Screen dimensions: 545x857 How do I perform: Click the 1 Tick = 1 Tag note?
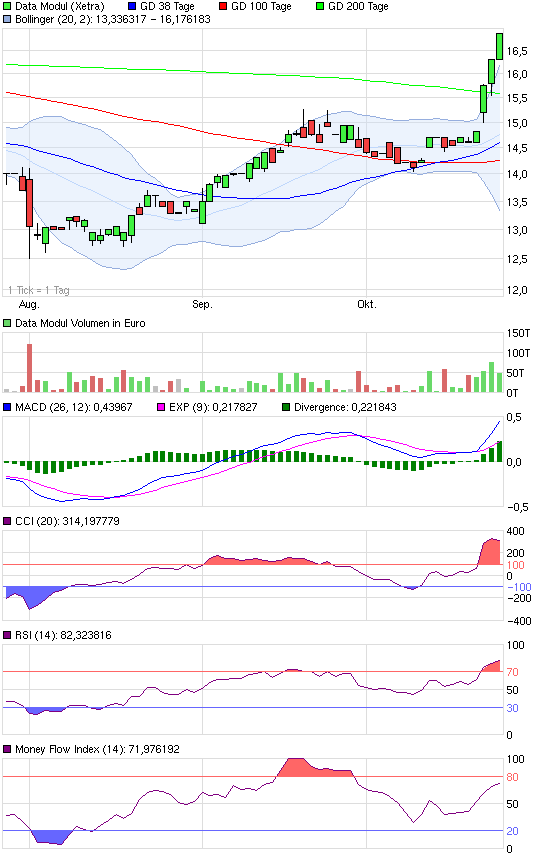[39, 290]
